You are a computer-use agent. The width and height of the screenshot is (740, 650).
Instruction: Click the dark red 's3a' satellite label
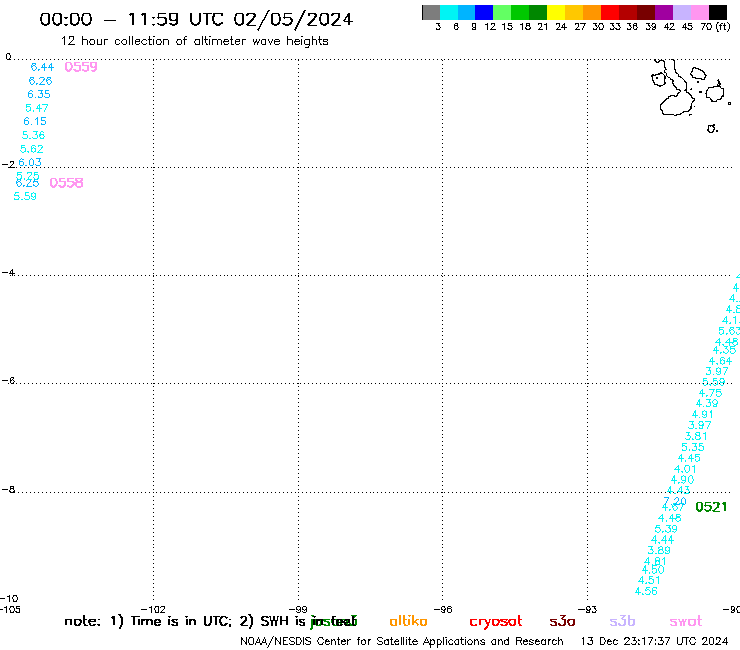point(562,622)
